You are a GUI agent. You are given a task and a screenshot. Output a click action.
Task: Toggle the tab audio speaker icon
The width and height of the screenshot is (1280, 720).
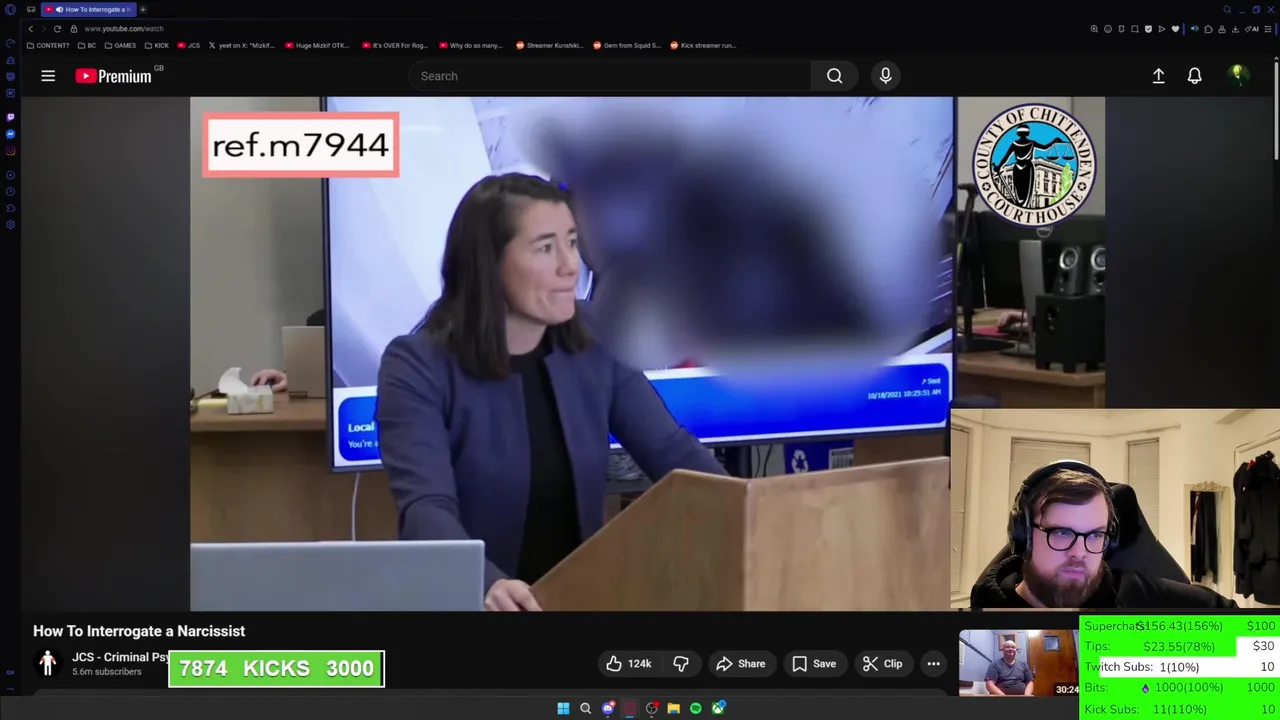[1195, 29]
